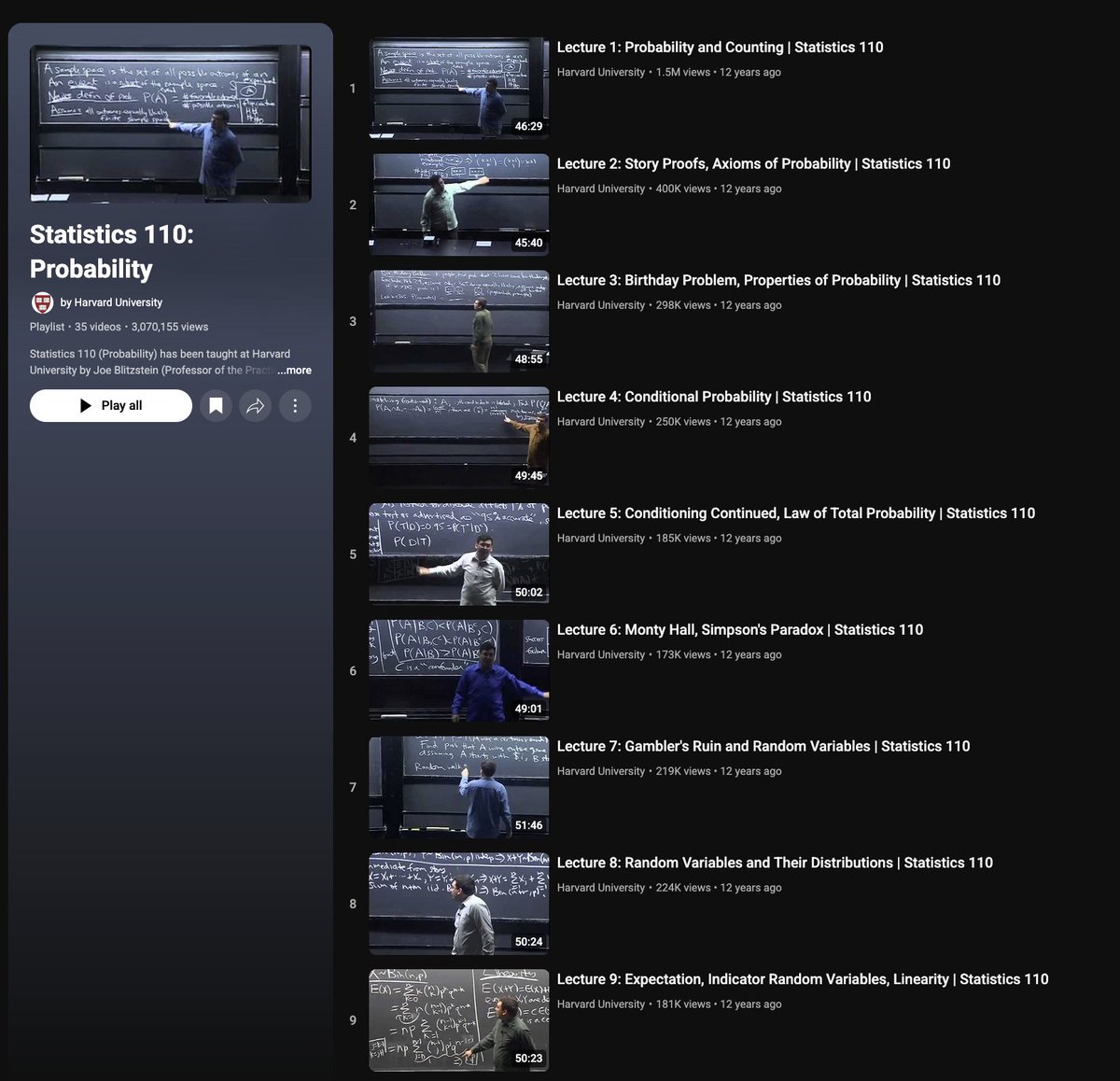The image size is (1120, 1081).
Task: Click the 50:23 duration badge
Action: 528,1059
